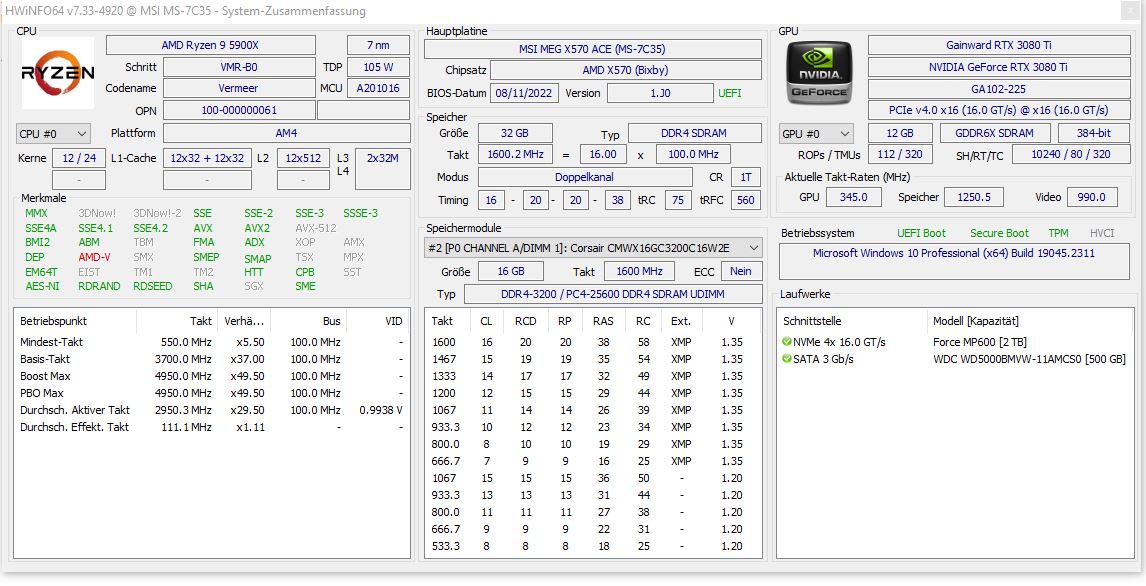The image size is (1146, 586).
Task: Click the 105 W TDP value
Action: pos(378,67)
